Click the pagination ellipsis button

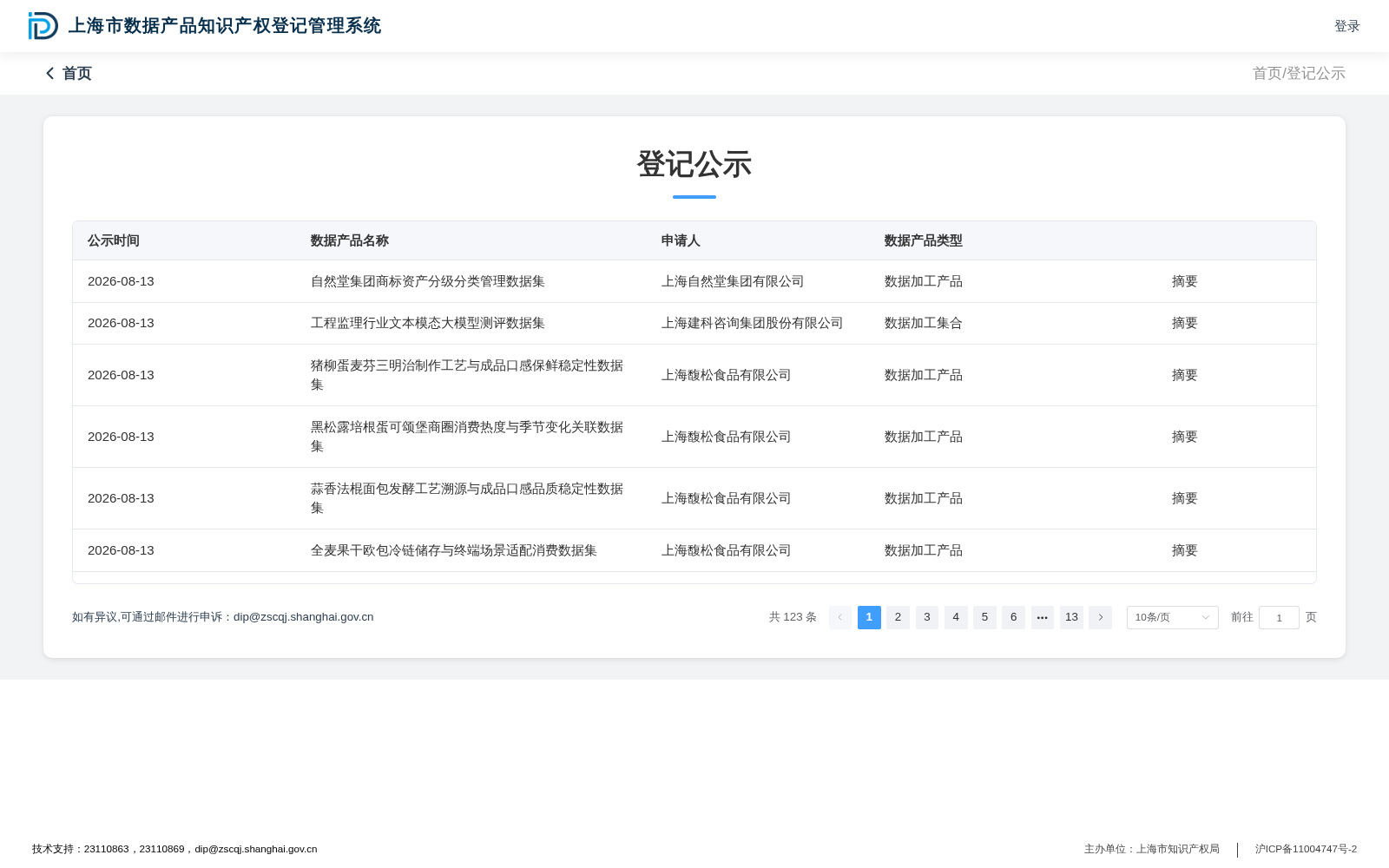(1043, 617)
